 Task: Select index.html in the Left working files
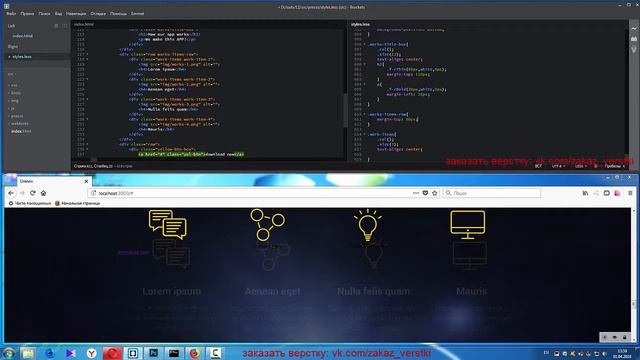pyautogui.click(x=22, y=36)
